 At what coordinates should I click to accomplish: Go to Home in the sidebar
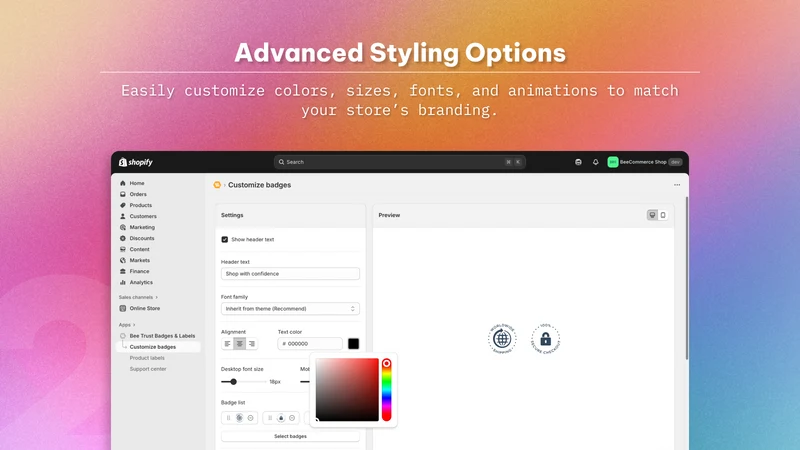coord(137,183)
